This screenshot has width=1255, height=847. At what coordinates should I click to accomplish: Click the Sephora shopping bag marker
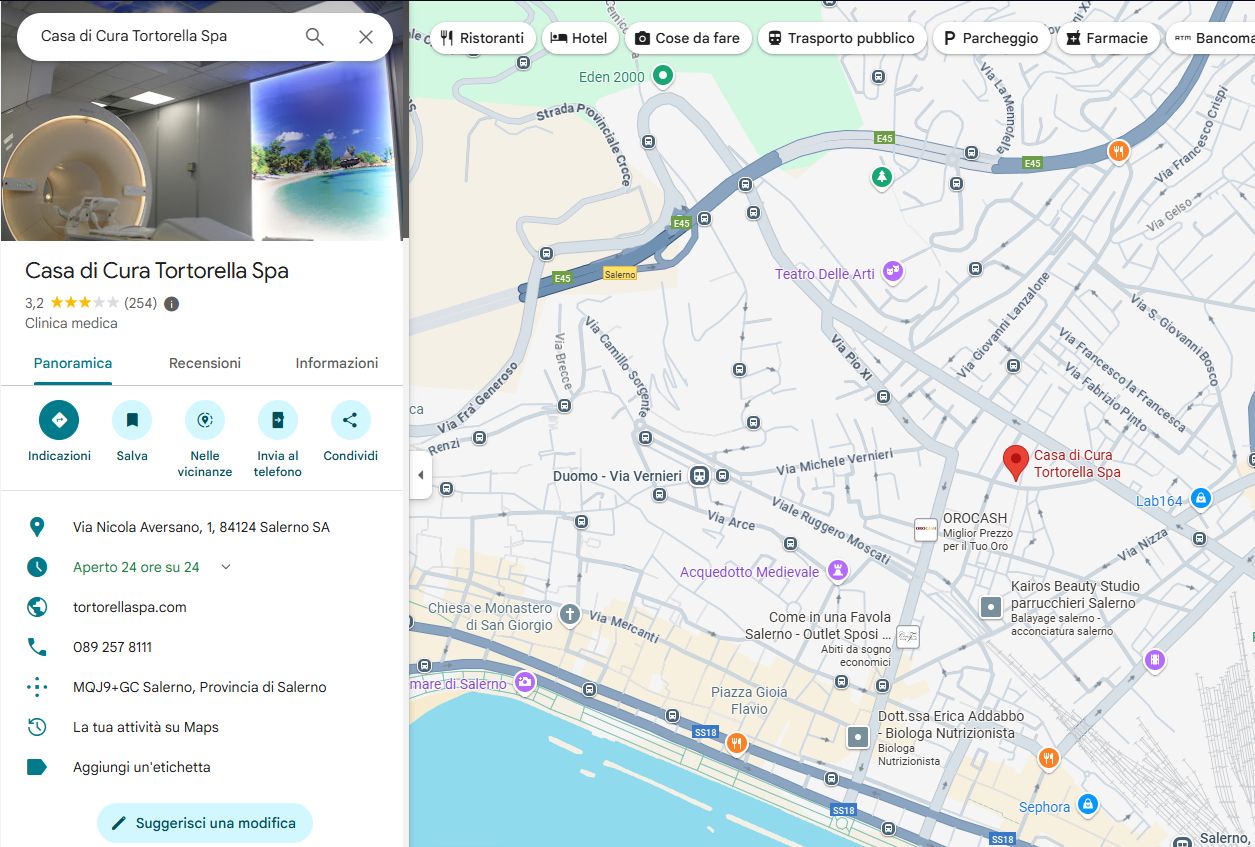pyautogui.click(x=1087, y=804)
